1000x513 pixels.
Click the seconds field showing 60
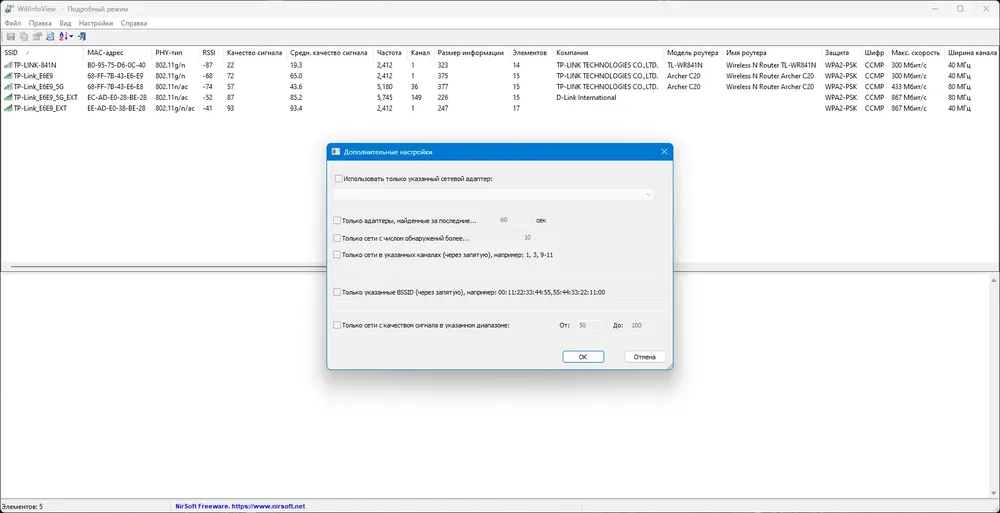pyautogui.click(x=514, y=220)
